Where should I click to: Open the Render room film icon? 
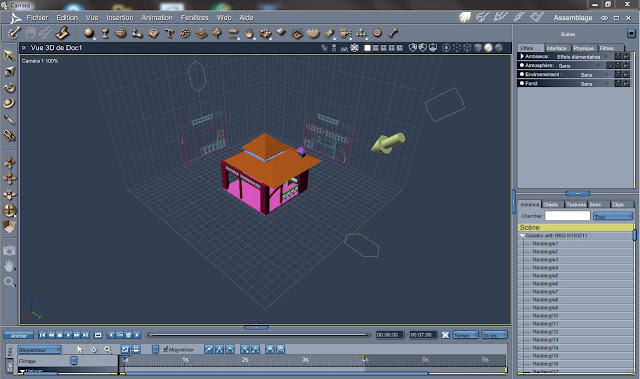tap(537, 17)
